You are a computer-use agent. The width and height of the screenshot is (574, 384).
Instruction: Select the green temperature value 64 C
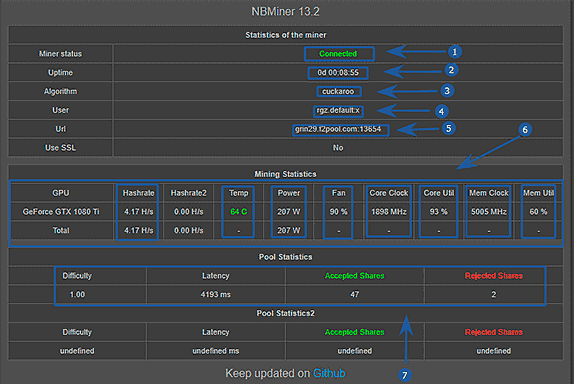(x=239, y=212)
